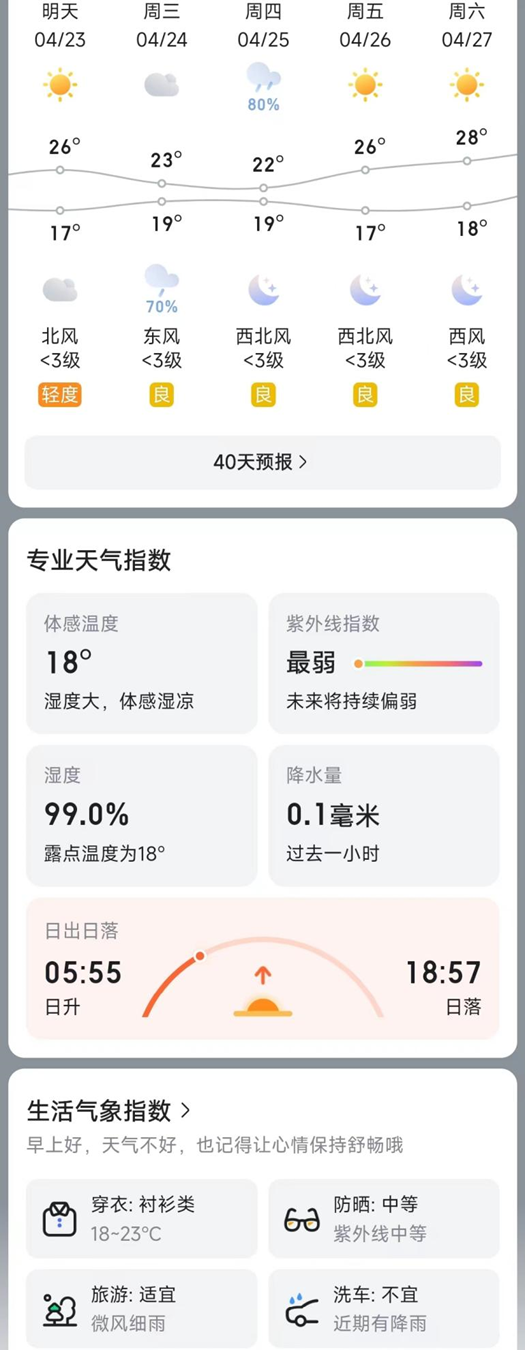The image size is (525, 1350).
Task: Expand 生活气象指数 with the chevron
Action: coord(185,1110)
